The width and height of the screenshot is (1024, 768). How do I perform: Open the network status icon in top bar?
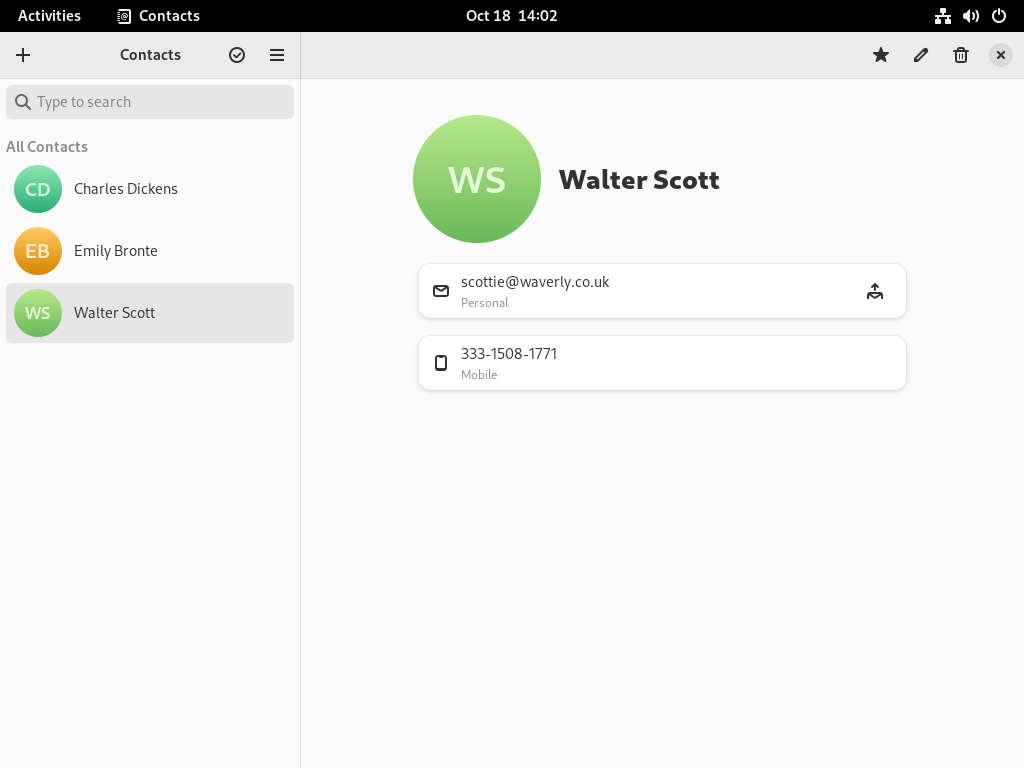942,16
